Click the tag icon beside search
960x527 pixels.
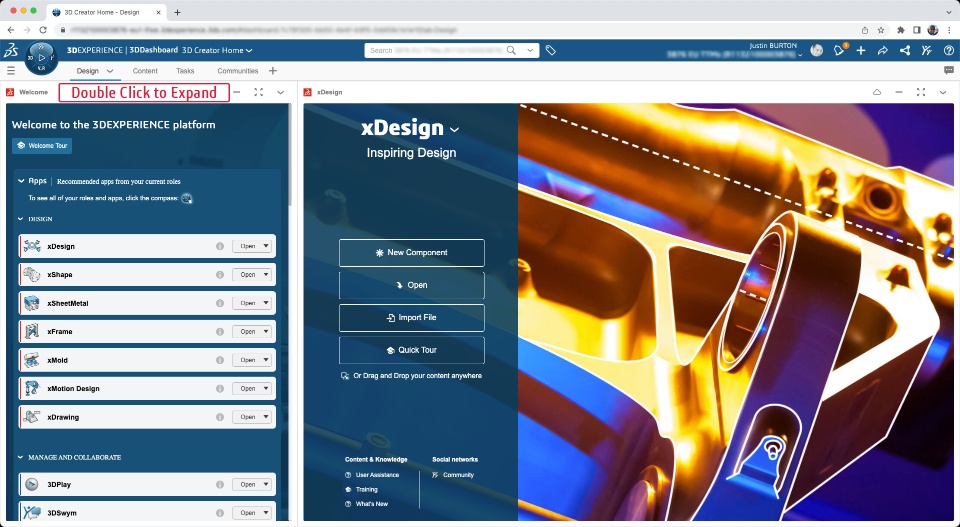(x=550, y=51)
